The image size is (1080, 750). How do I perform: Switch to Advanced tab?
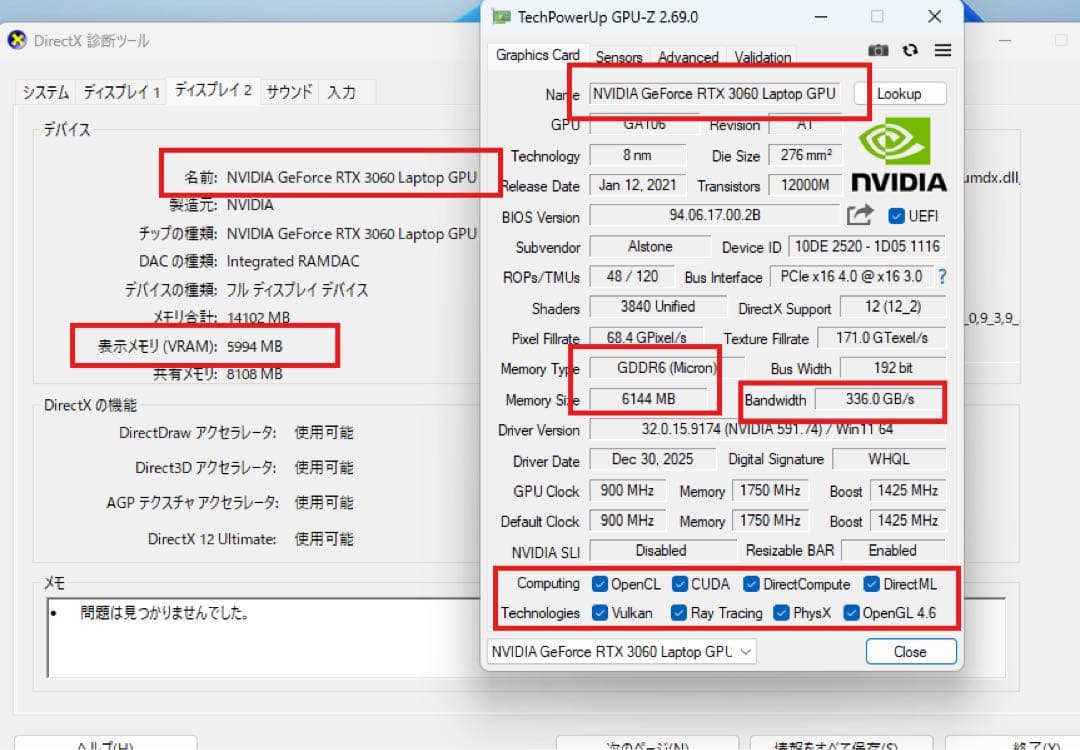point(688,57)
